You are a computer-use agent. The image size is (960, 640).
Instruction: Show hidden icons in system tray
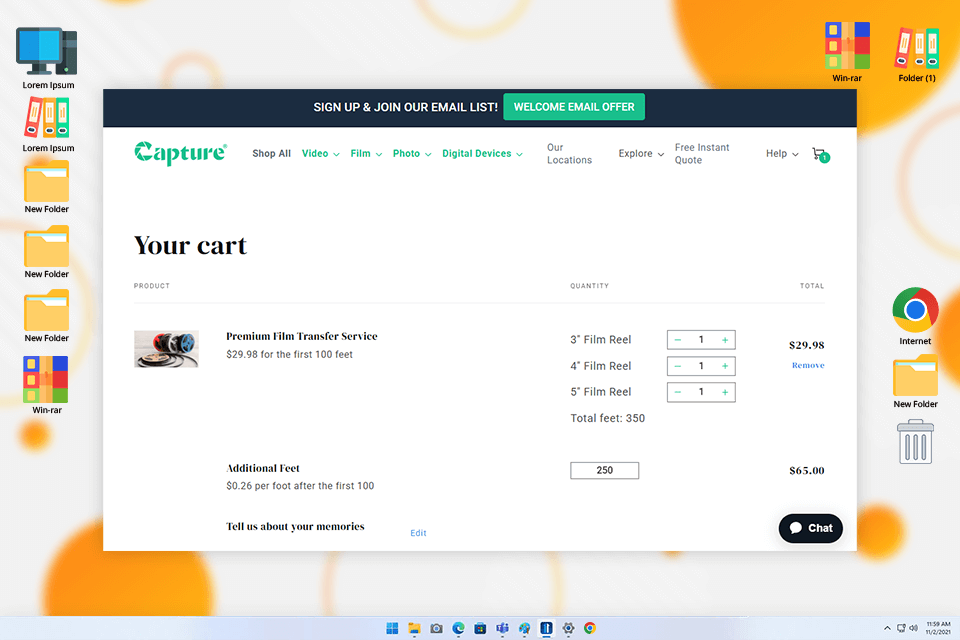click(x=887, y=628)
